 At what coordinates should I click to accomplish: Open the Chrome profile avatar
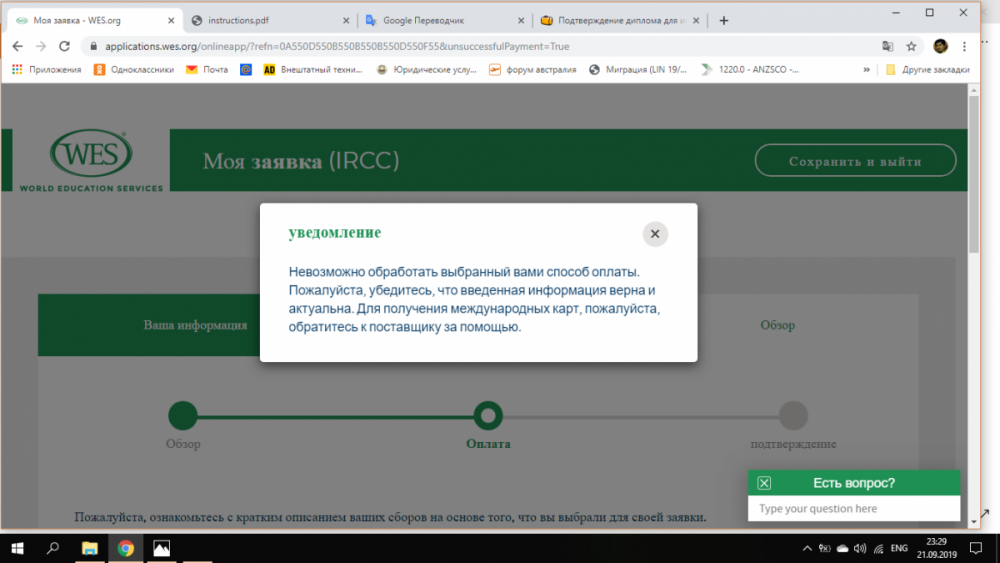point(940,46)
